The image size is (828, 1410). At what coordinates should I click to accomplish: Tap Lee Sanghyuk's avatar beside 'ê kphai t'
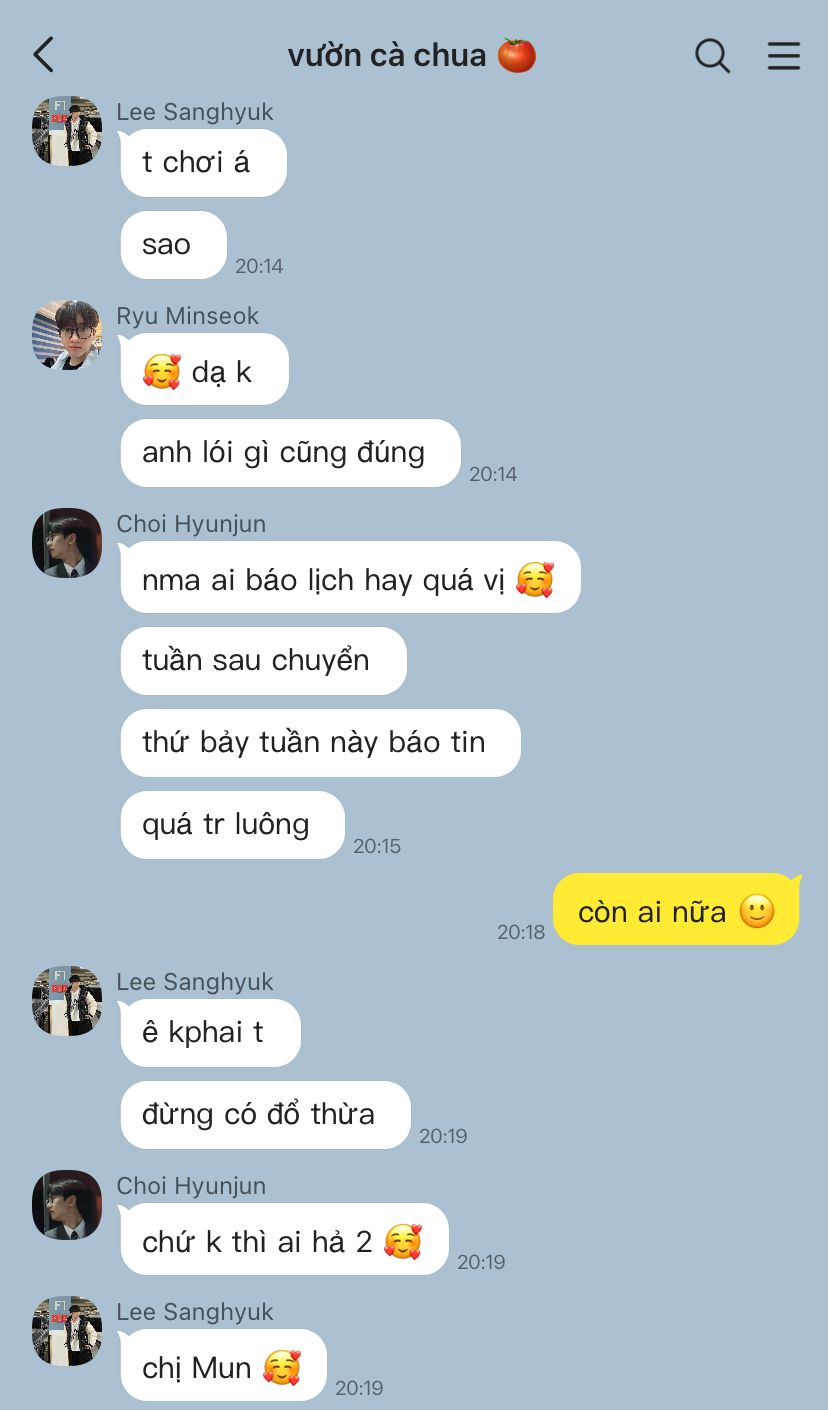pos(67,1001)
